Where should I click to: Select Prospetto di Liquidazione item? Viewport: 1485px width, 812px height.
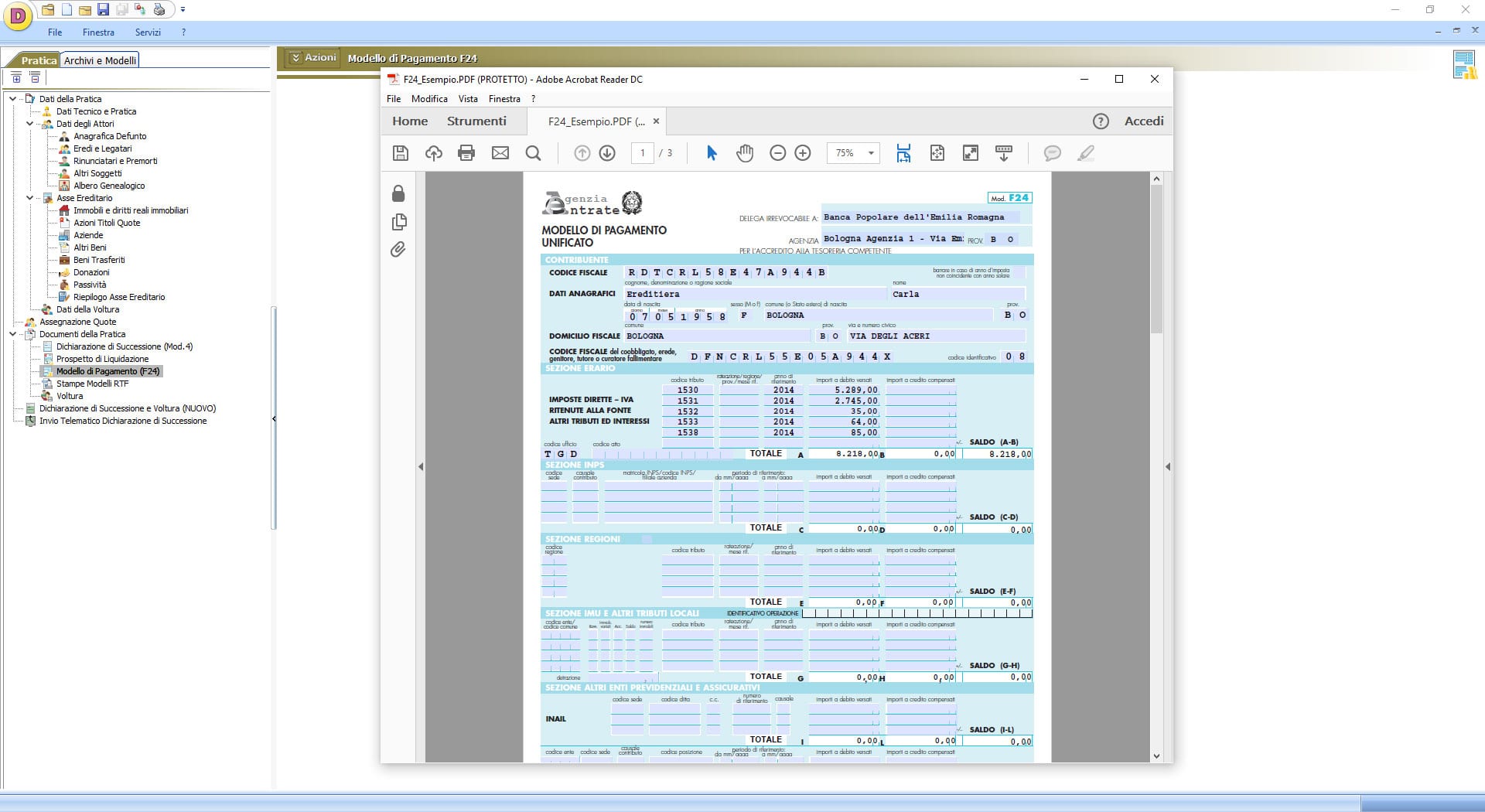102,359
